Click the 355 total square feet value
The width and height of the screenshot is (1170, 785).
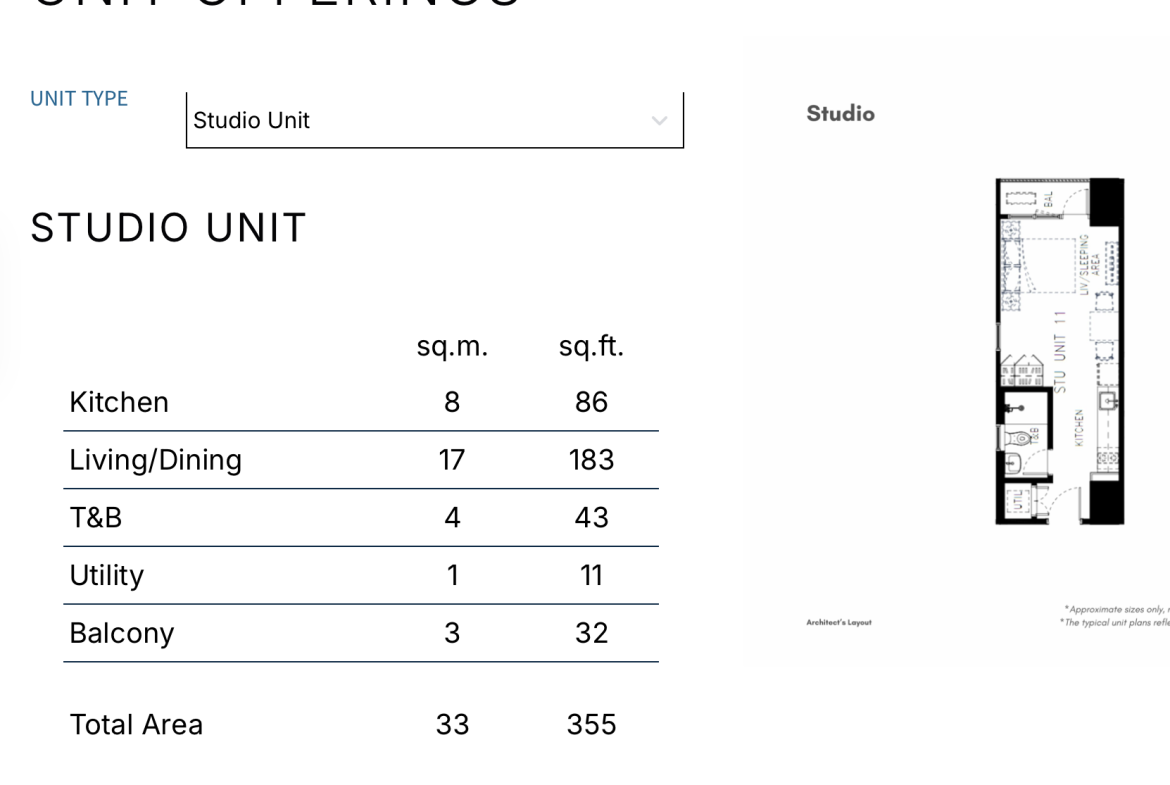591,725
